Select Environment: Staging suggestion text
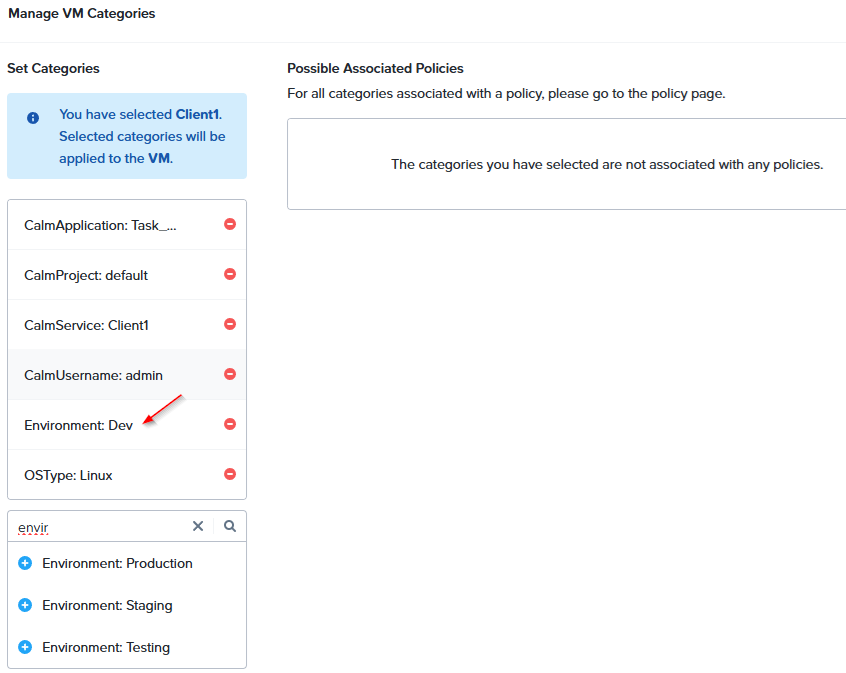Image resolution: width=846 pixels, height=673 pixels. pyautogui.click(x=107, y=606)
